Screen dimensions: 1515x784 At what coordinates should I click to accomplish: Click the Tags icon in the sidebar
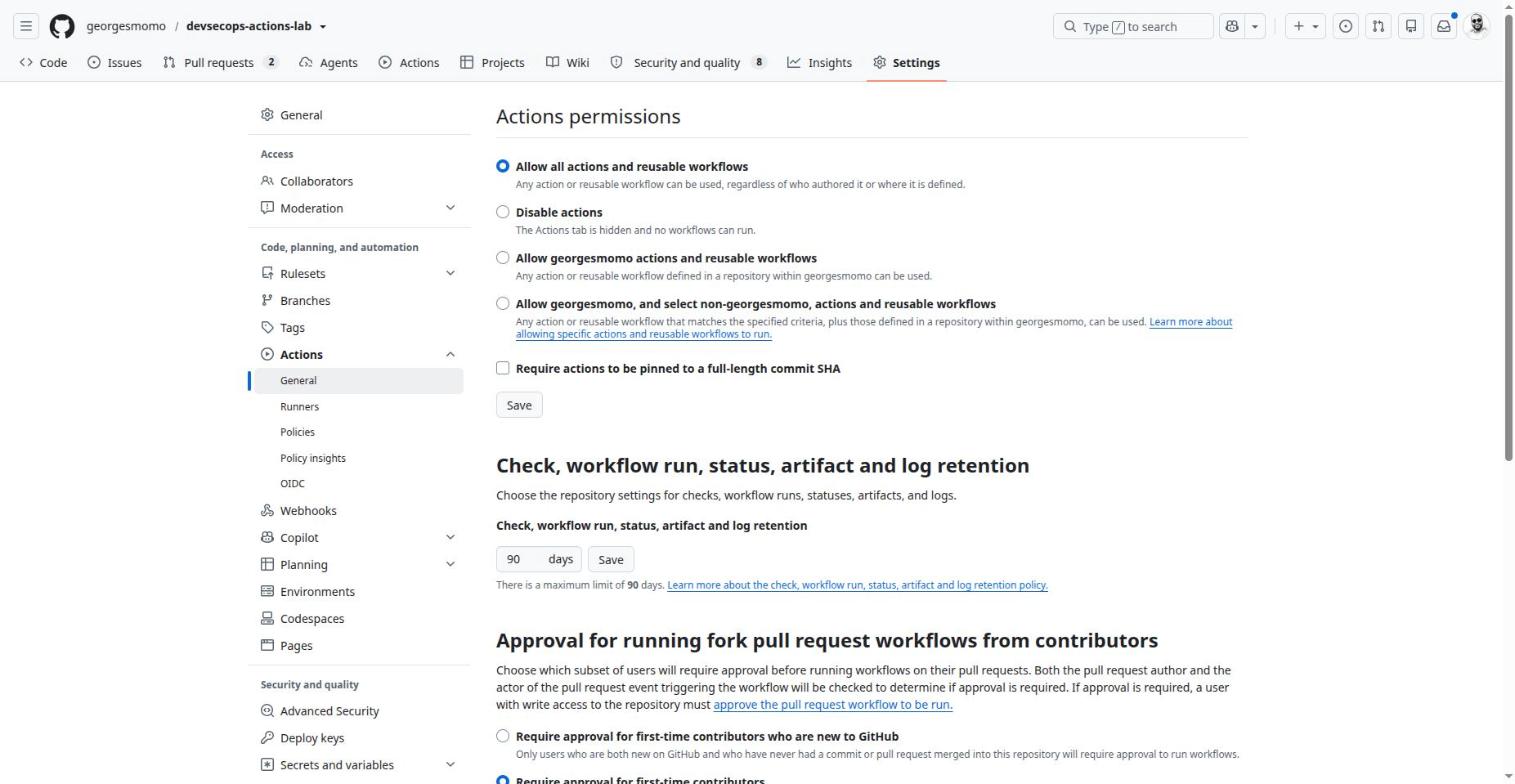pos(267,328)
